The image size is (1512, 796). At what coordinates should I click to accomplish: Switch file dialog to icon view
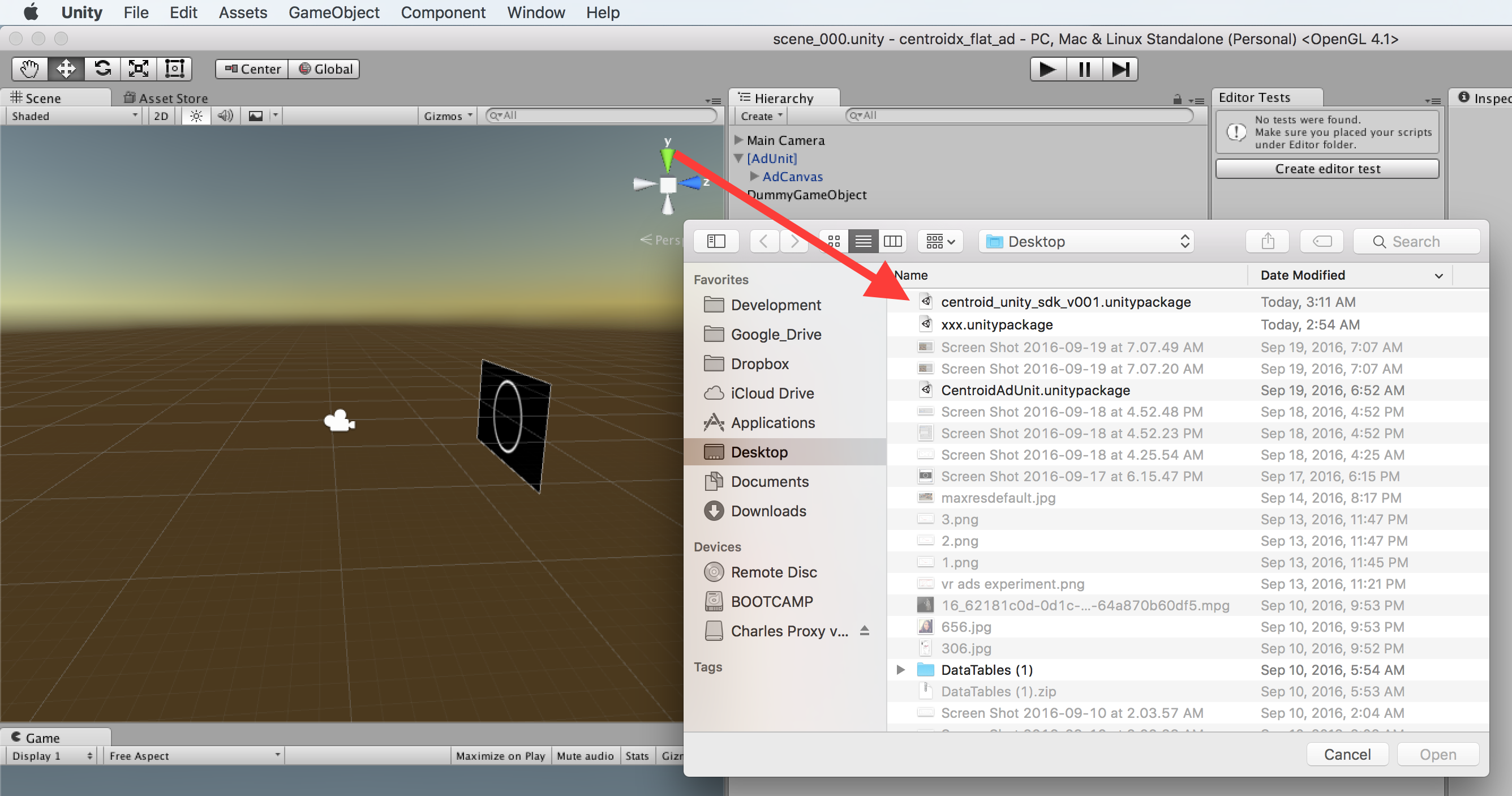[834, 241]
